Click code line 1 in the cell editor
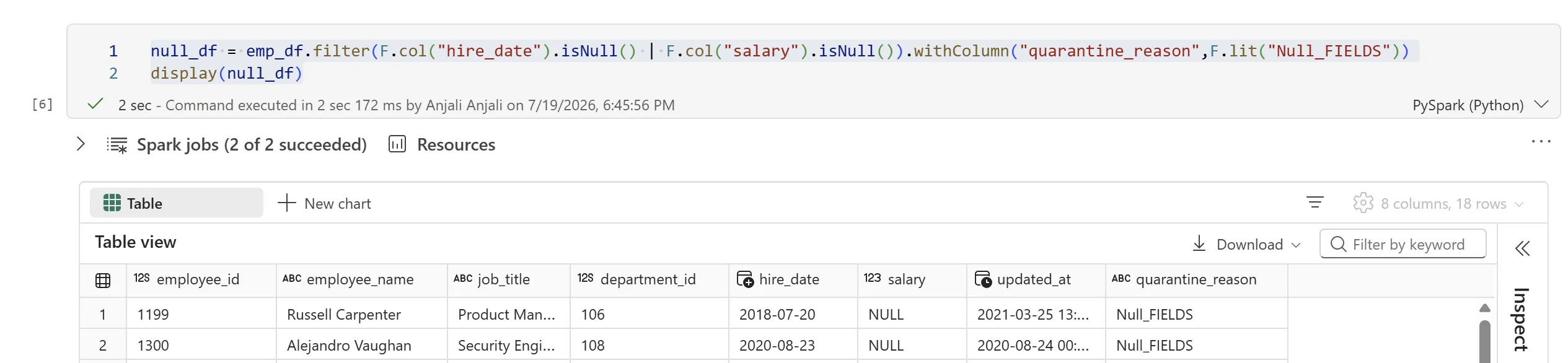1568x363 pixels. click(x=780, y=51)
